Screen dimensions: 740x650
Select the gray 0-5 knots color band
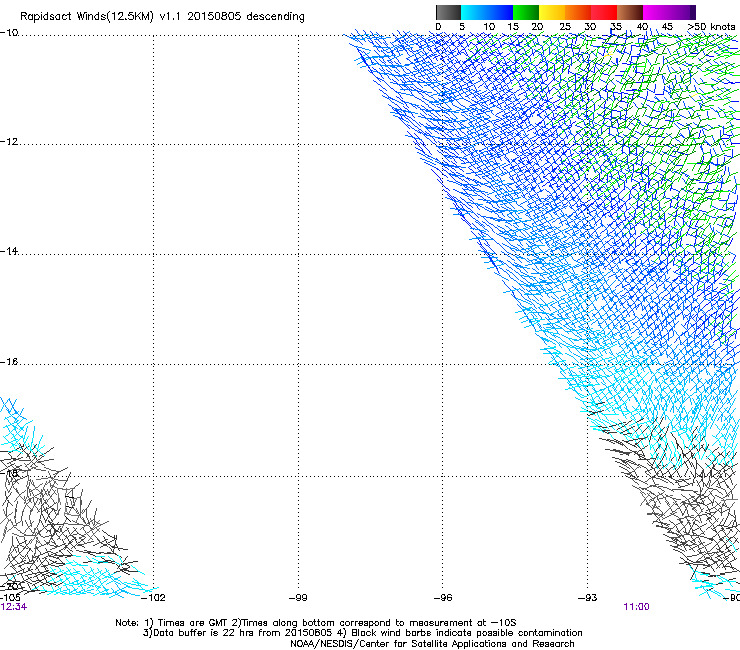(448, 12)
